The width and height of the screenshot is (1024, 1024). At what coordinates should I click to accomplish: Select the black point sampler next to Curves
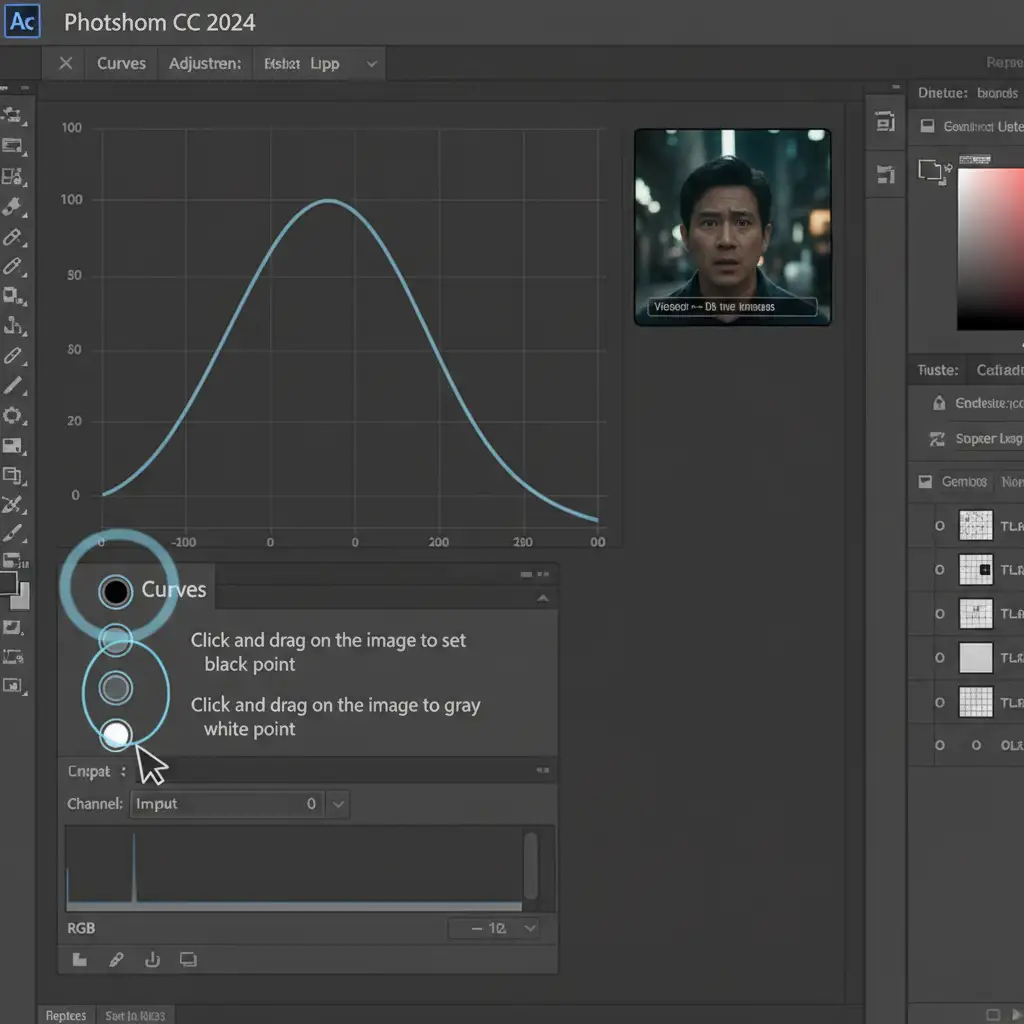point(116,592)
